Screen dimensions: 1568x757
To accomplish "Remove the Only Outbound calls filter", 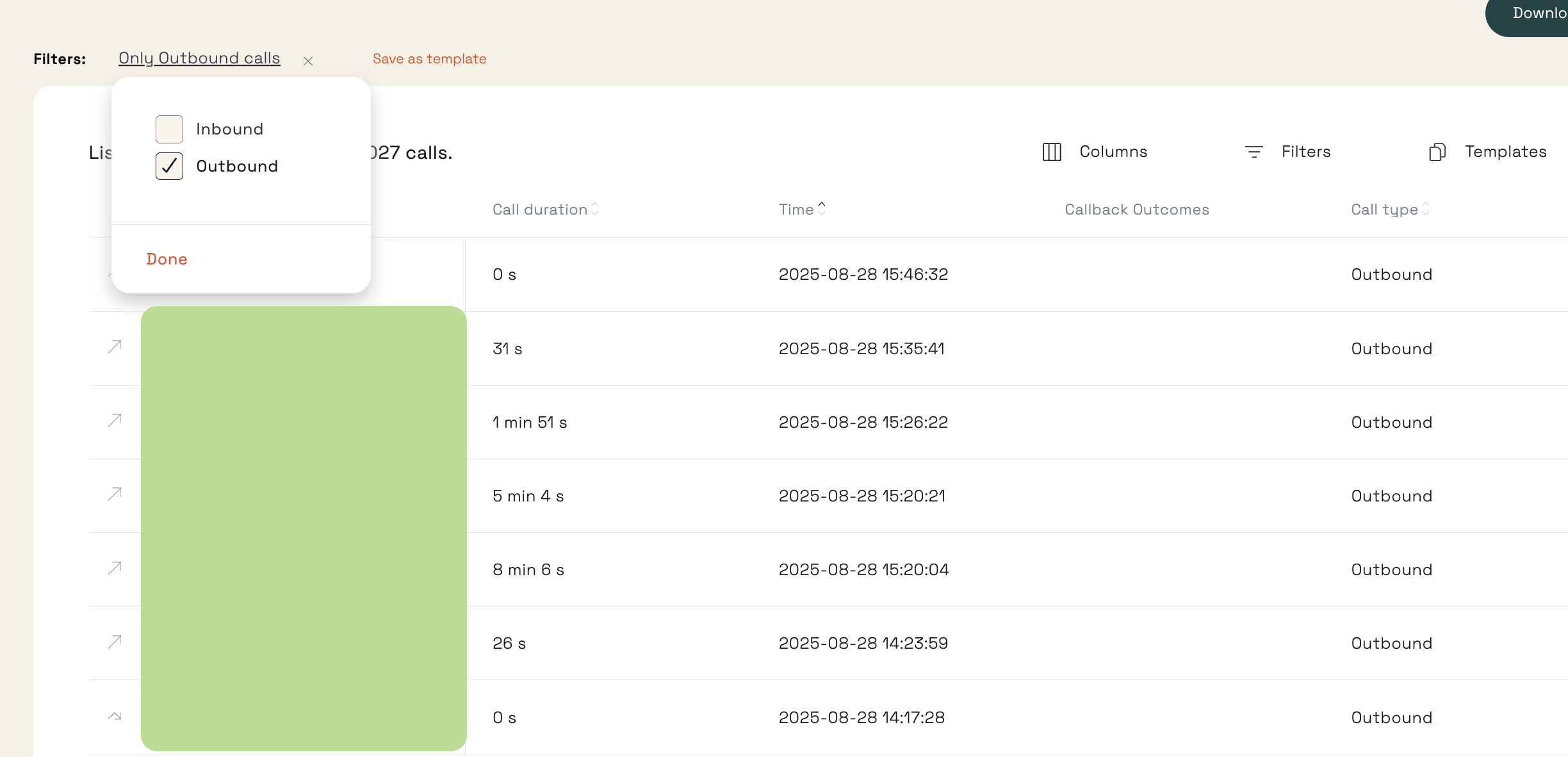I will 308,61.
